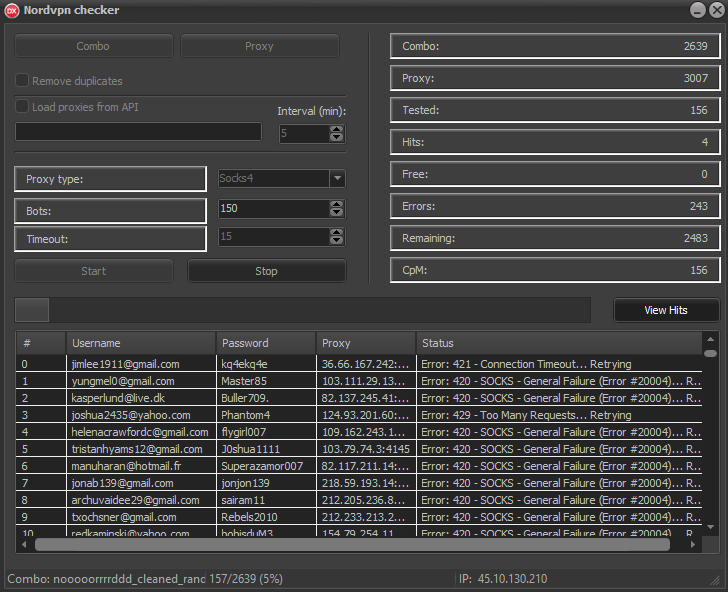Sort by the Status column header

(559, 343)
